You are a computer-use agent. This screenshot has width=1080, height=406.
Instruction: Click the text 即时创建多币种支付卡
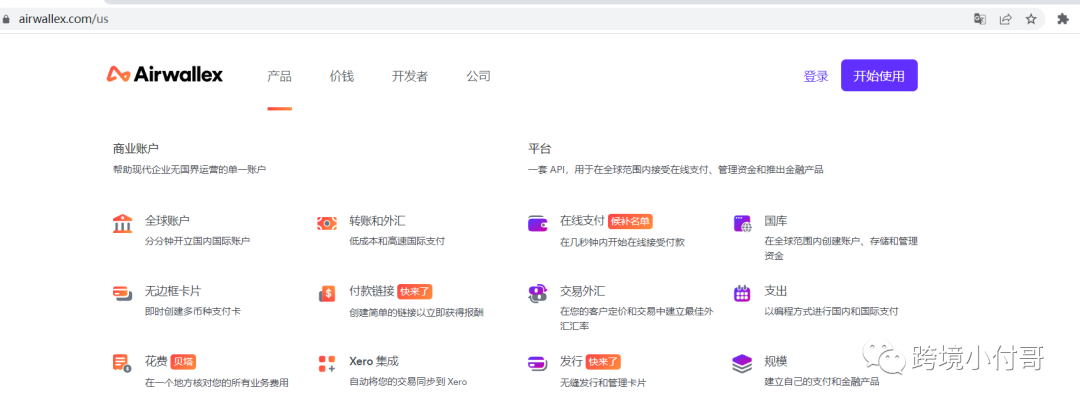tap(193, 312)
